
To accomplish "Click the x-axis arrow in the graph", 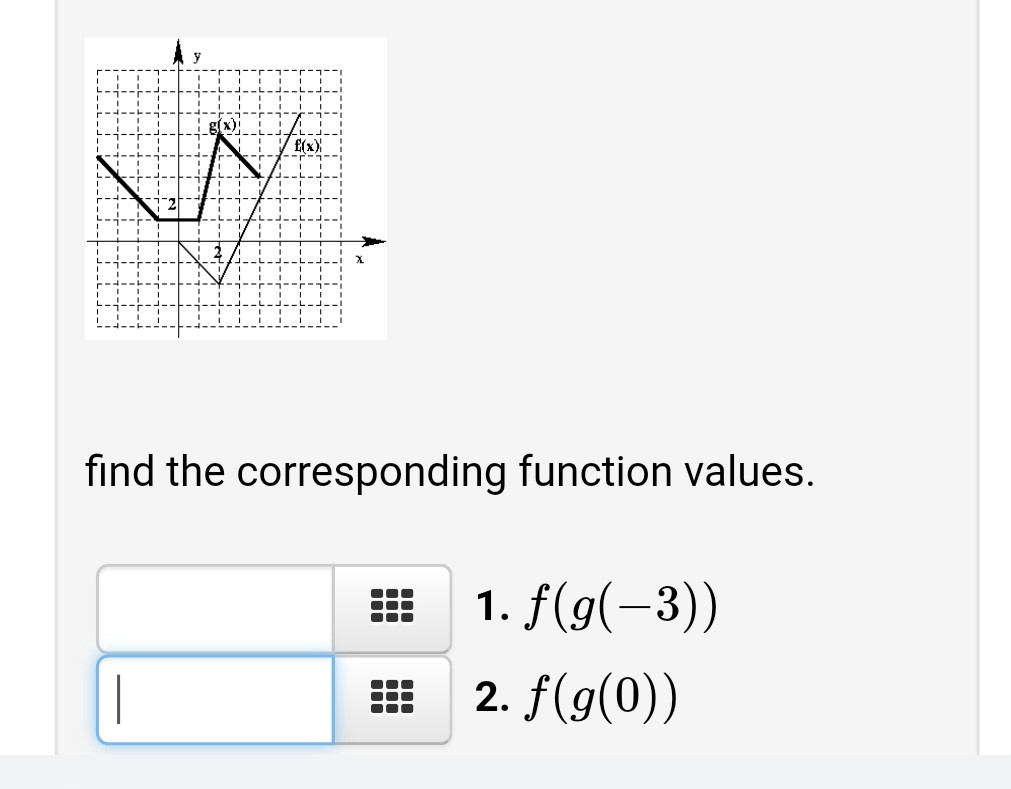I will (x=371, y=240).
